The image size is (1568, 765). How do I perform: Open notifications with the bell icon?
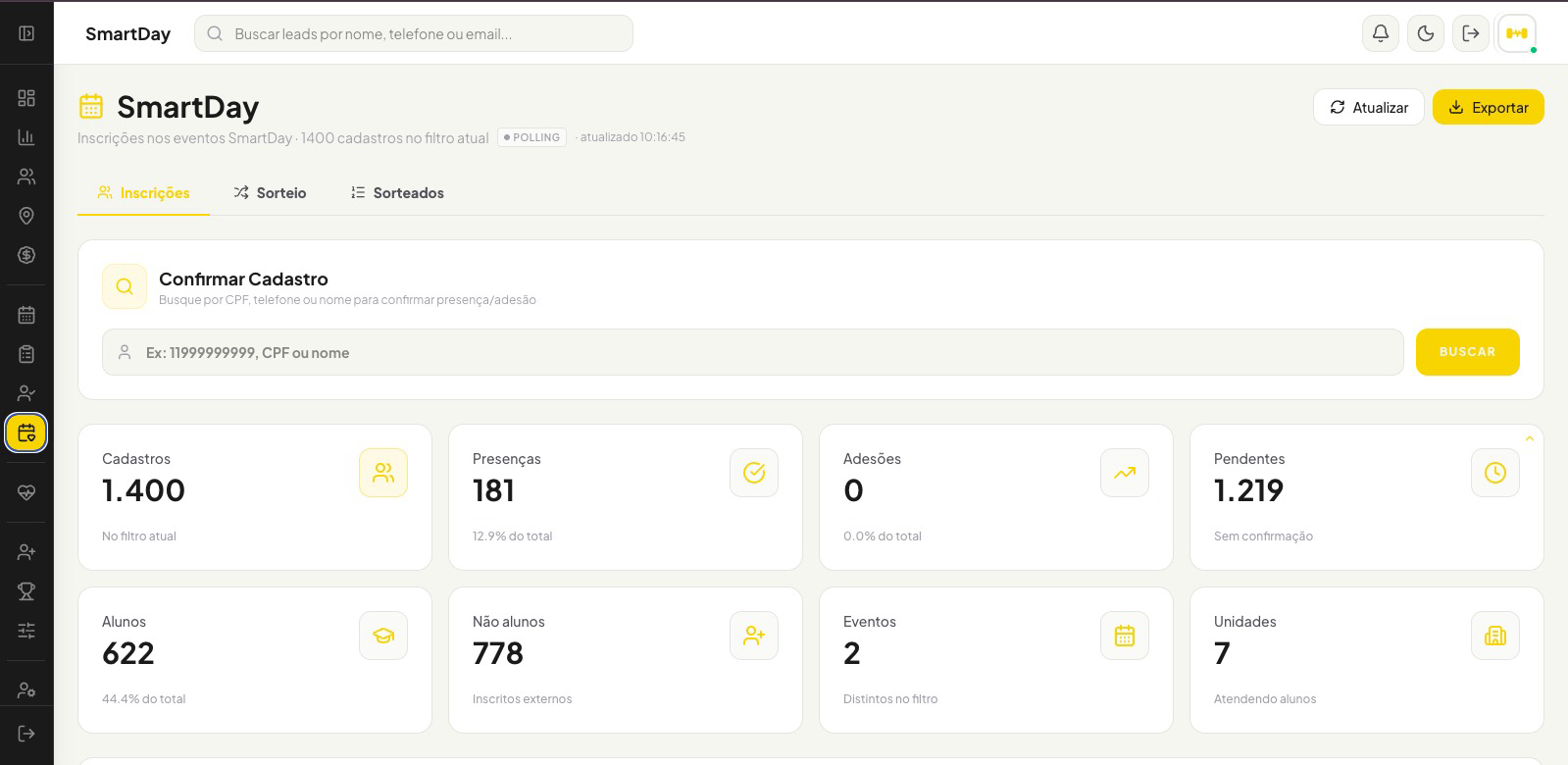point(1381,33)
